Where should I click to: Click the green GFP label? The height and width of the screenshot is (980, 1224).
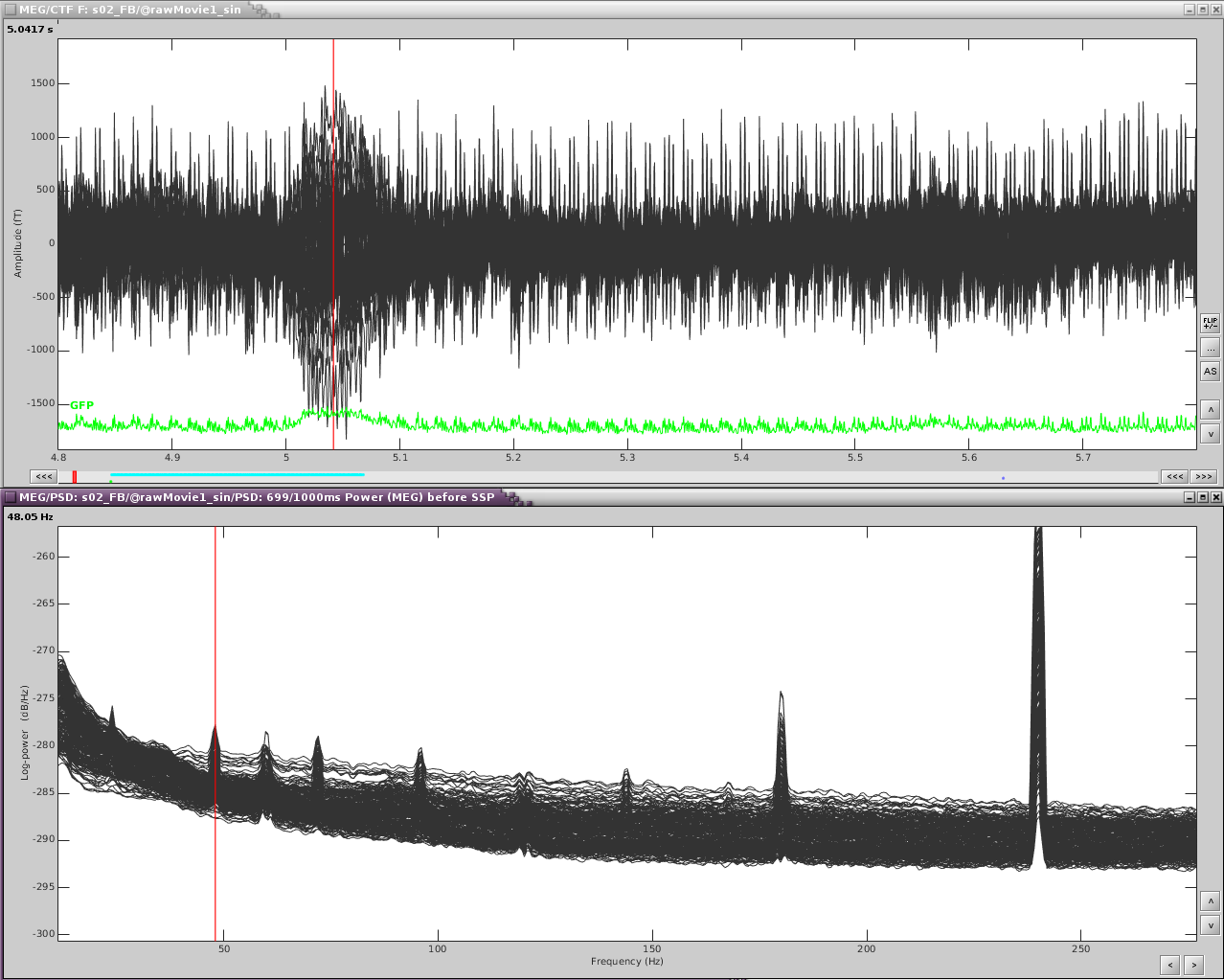pyautogui.click(x=82, y=405)
